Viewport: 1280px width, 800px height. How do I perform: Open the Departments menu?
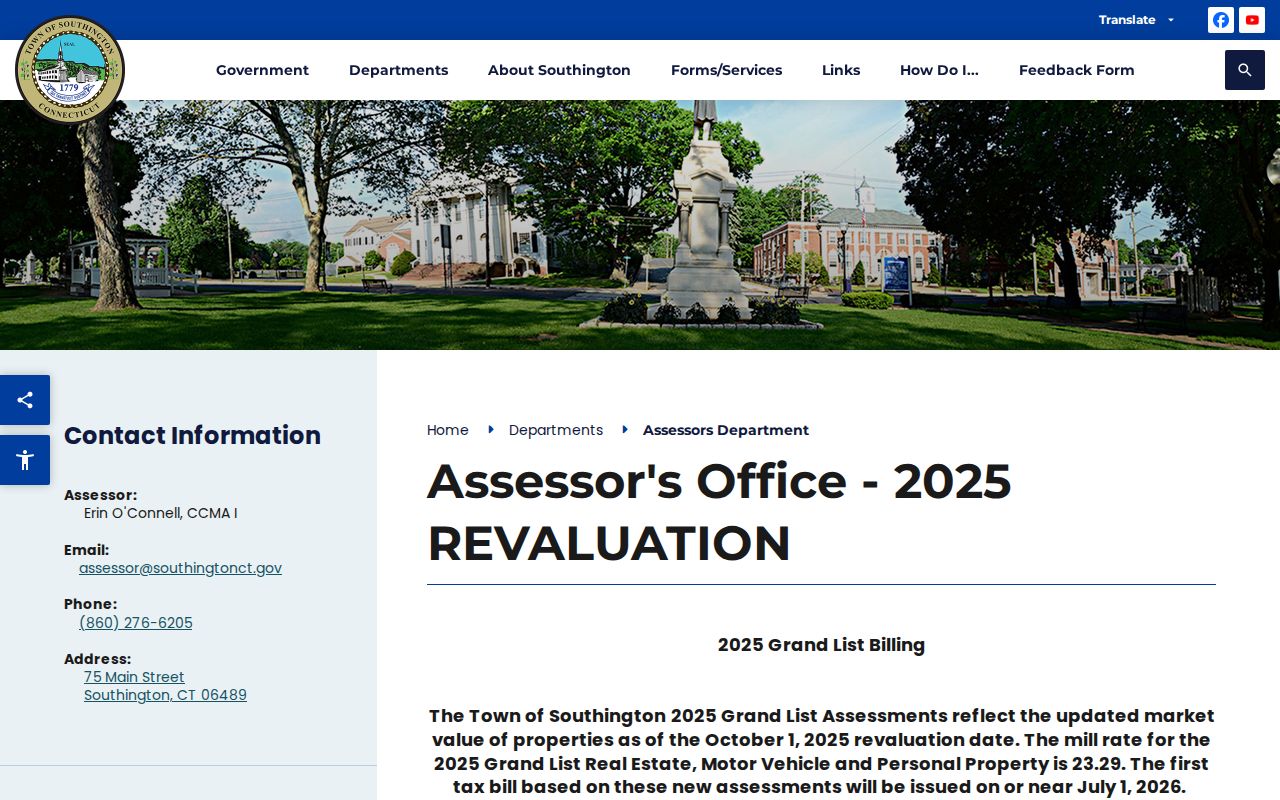[398, 70]
